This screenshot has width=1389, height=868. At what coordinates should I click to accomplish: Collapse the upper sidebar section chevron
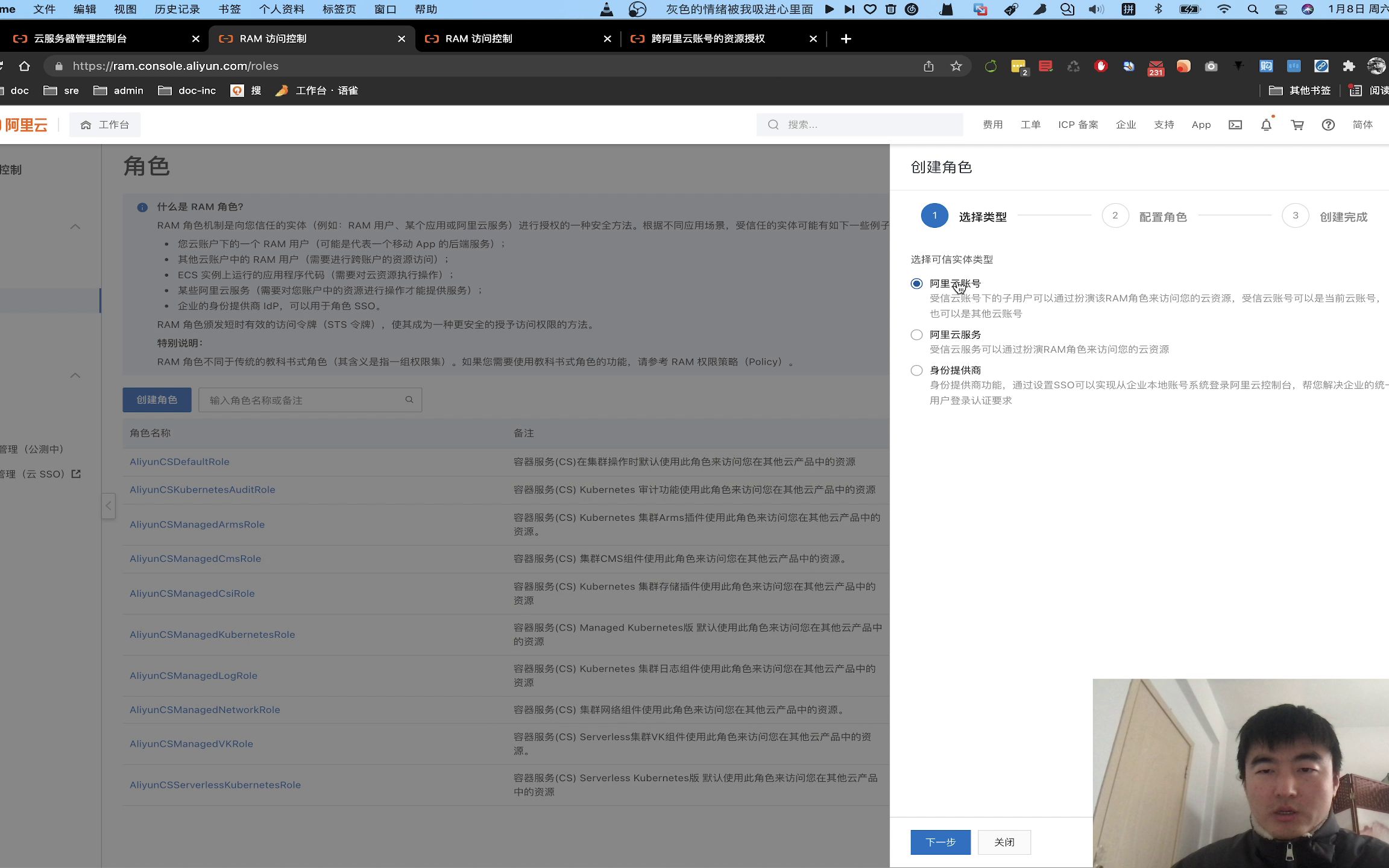[x=75, y=227]
